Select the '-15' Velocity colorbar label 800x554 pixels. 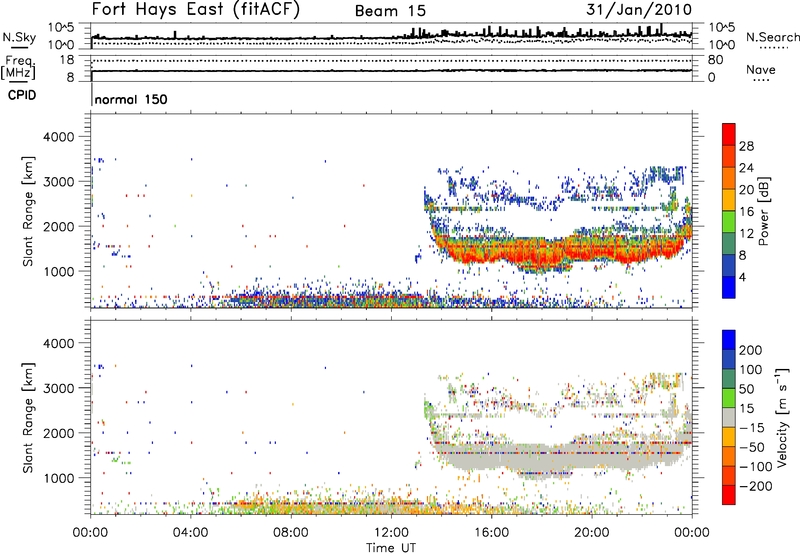(752, 427)
